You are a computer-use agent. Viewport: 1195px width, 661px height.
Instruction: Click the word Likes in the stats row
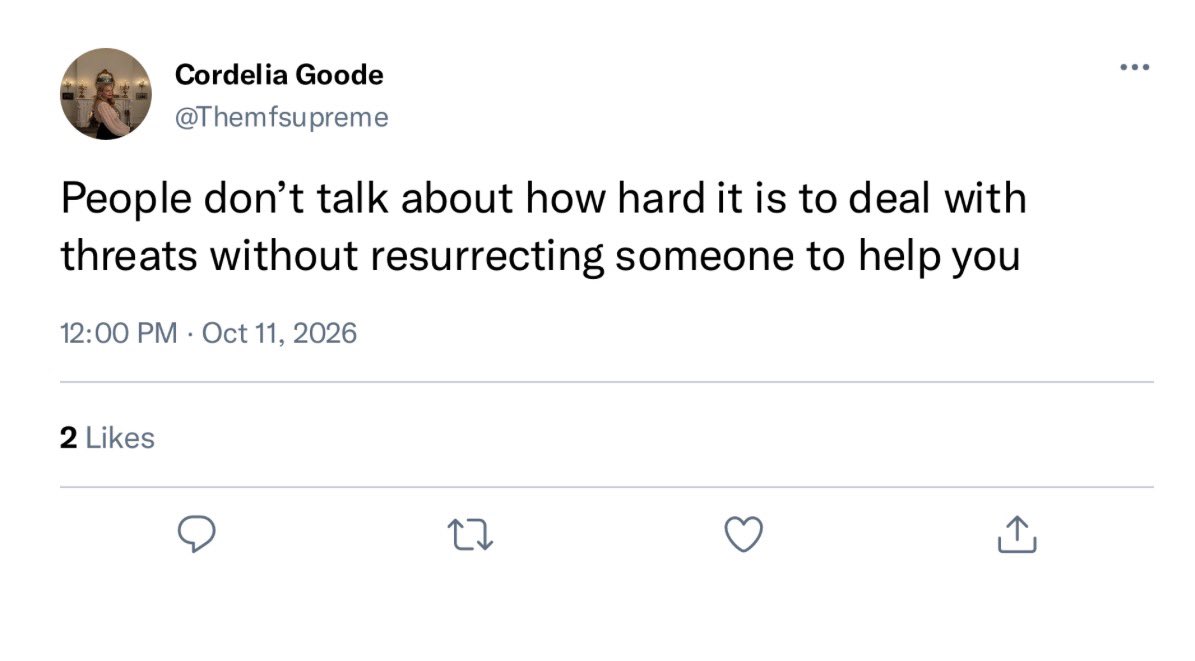(x=120, y=438)
